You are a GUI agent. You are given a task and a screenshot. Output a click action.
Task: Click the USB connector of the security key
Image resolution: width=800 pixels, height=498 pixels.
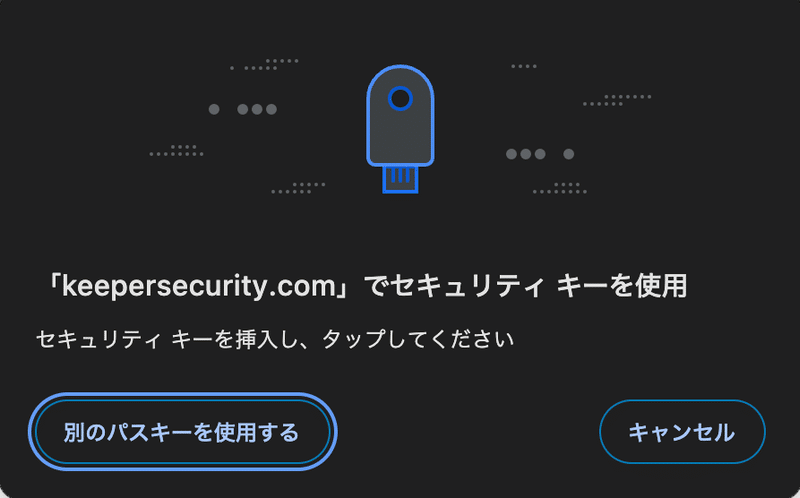tap(401, 180)
